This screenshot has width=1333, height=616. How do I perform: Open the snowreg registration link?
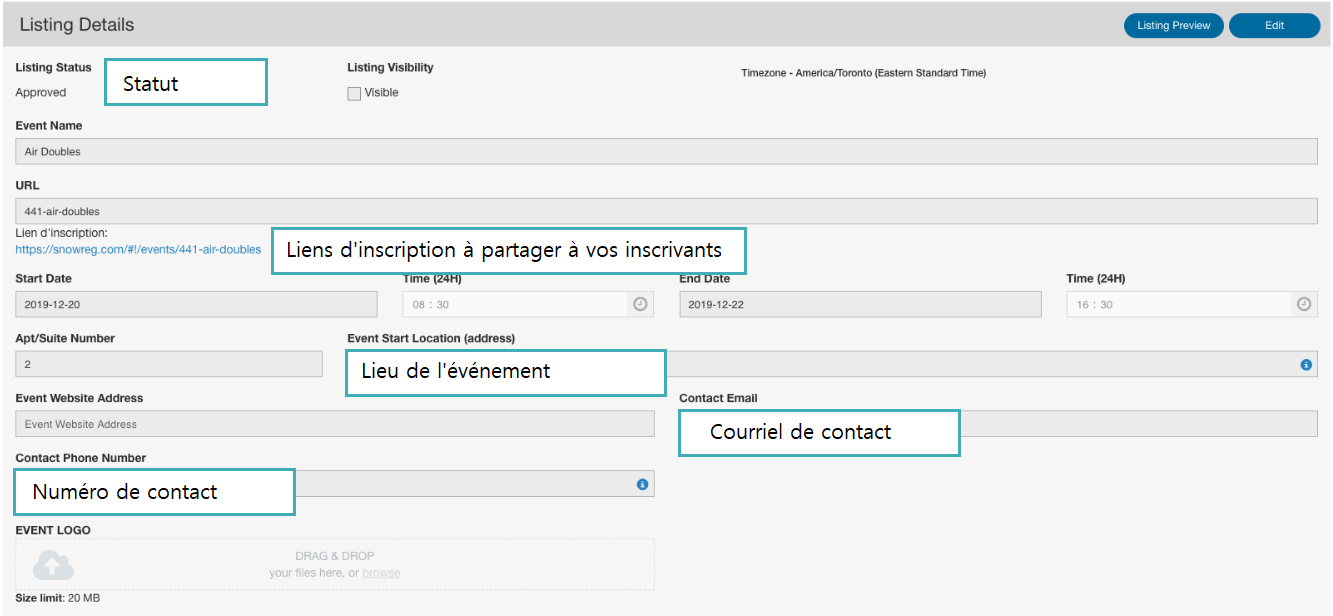(x=138, y=250)
